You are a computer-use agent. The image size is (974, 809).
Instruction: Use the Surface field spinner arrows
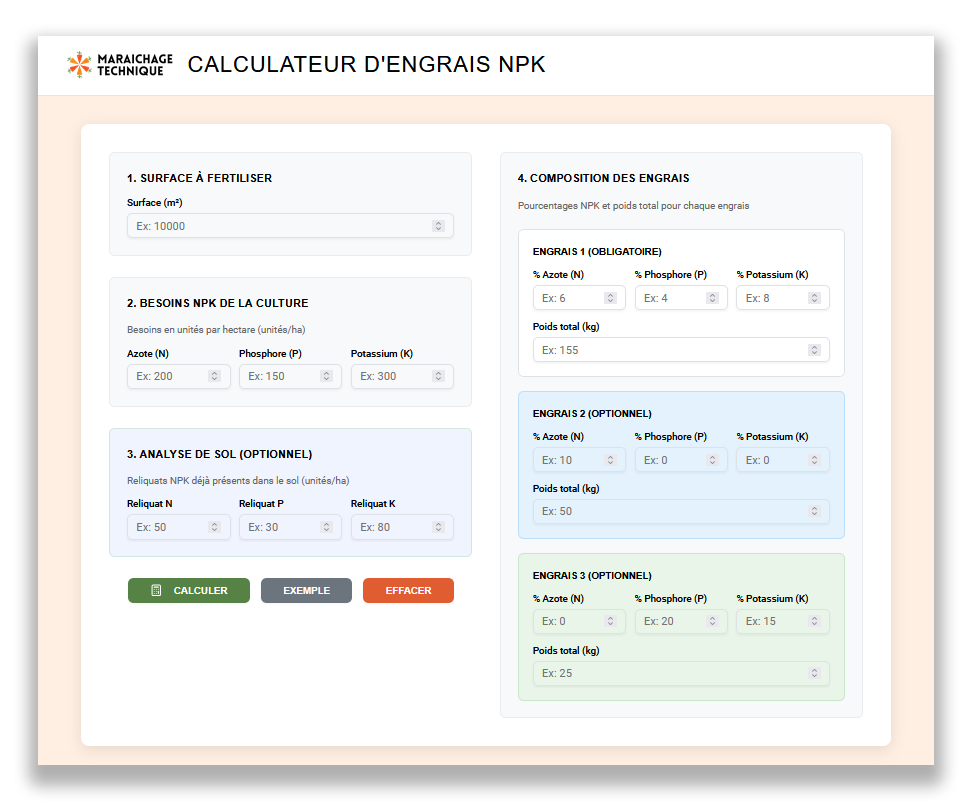[438, 226]
